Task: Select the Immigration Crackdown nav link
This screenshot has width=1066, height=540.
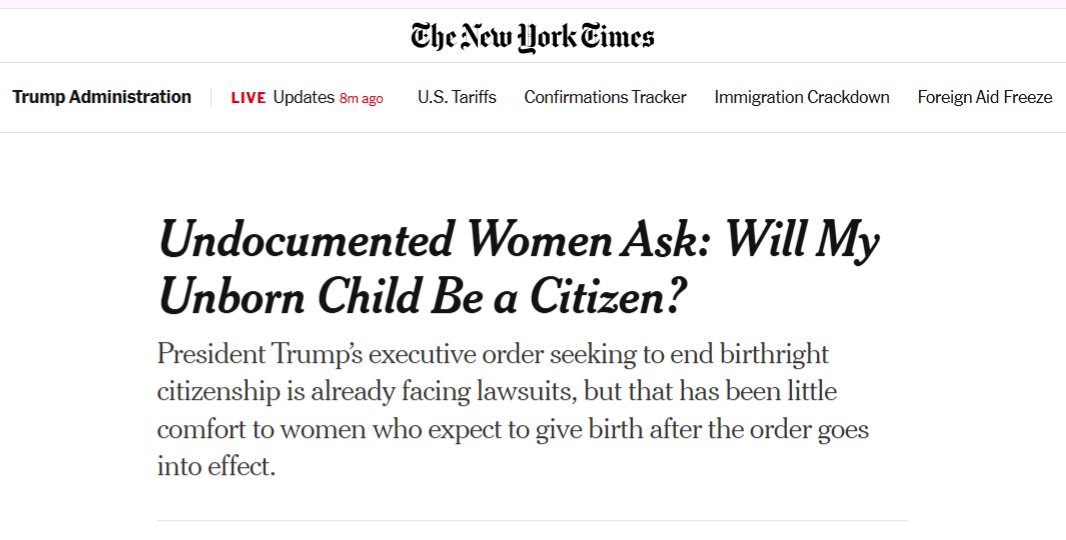Action: click(802, 97)
